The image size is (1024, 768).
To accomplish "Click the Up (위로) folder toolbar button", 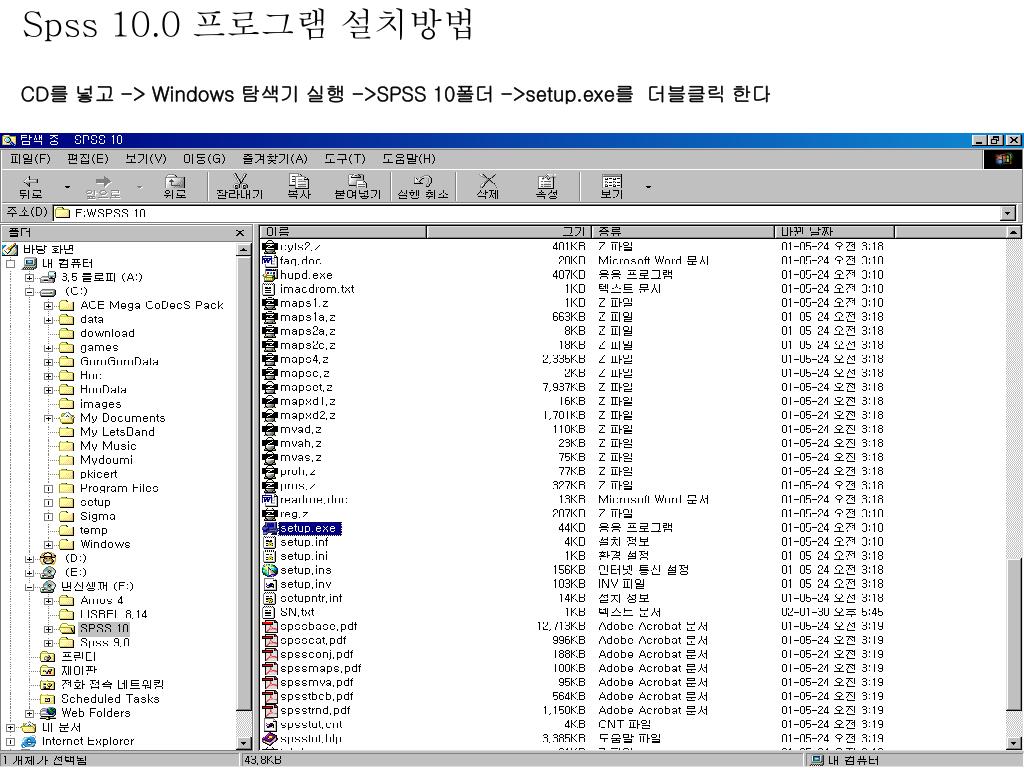I will (174, 187).
